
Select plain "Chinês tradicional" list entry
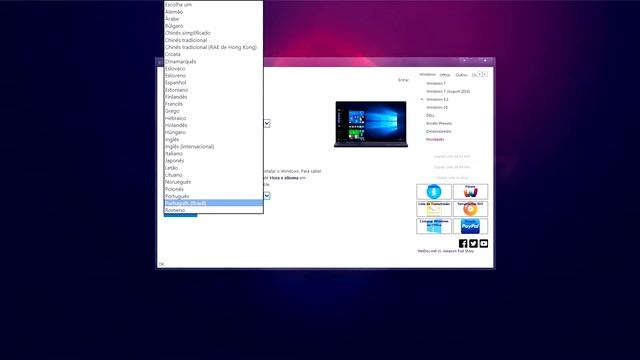(213, 40)
